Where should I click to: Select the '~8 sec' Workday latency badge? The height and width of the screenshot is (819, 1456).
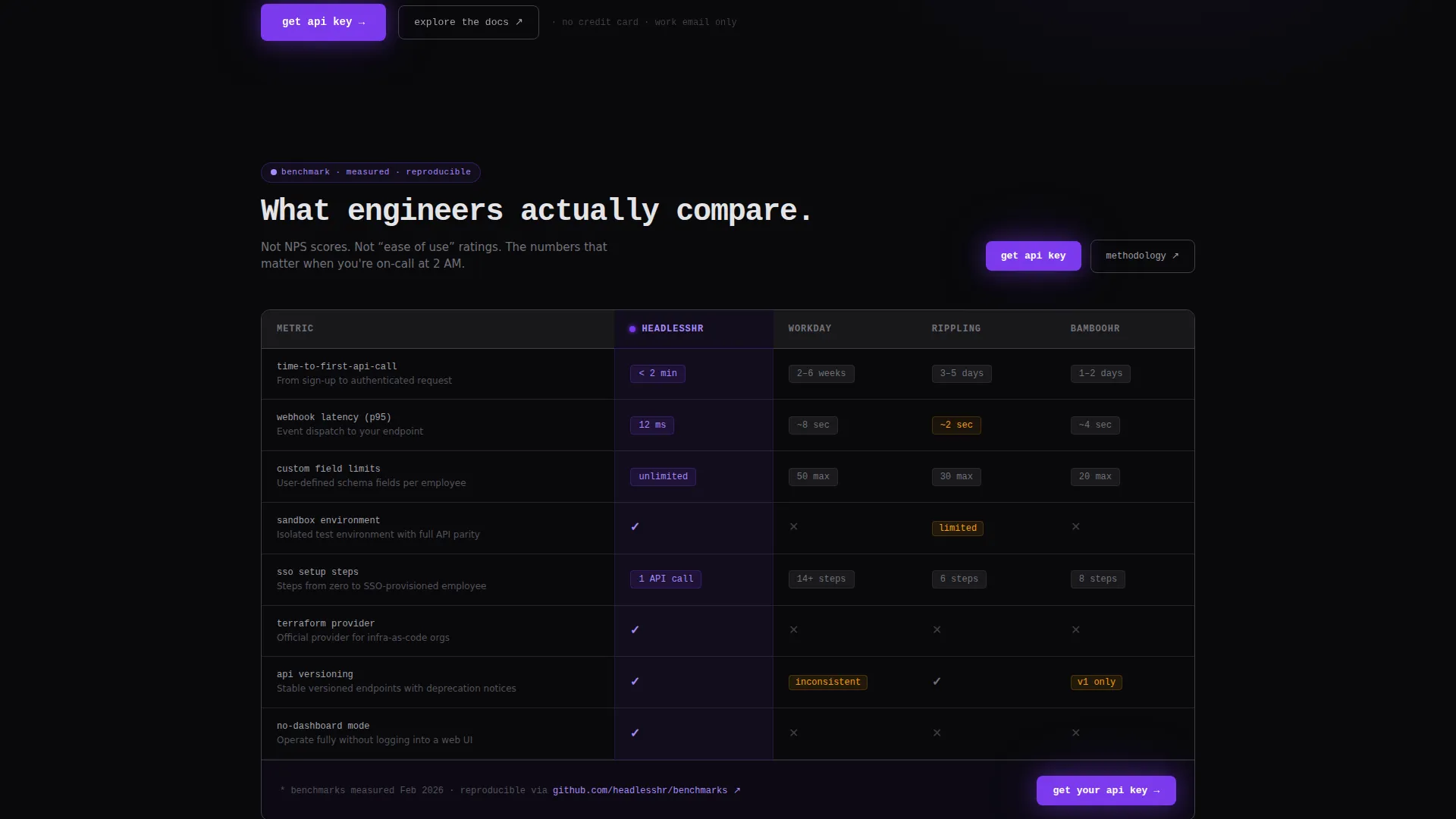click(813, 425)
